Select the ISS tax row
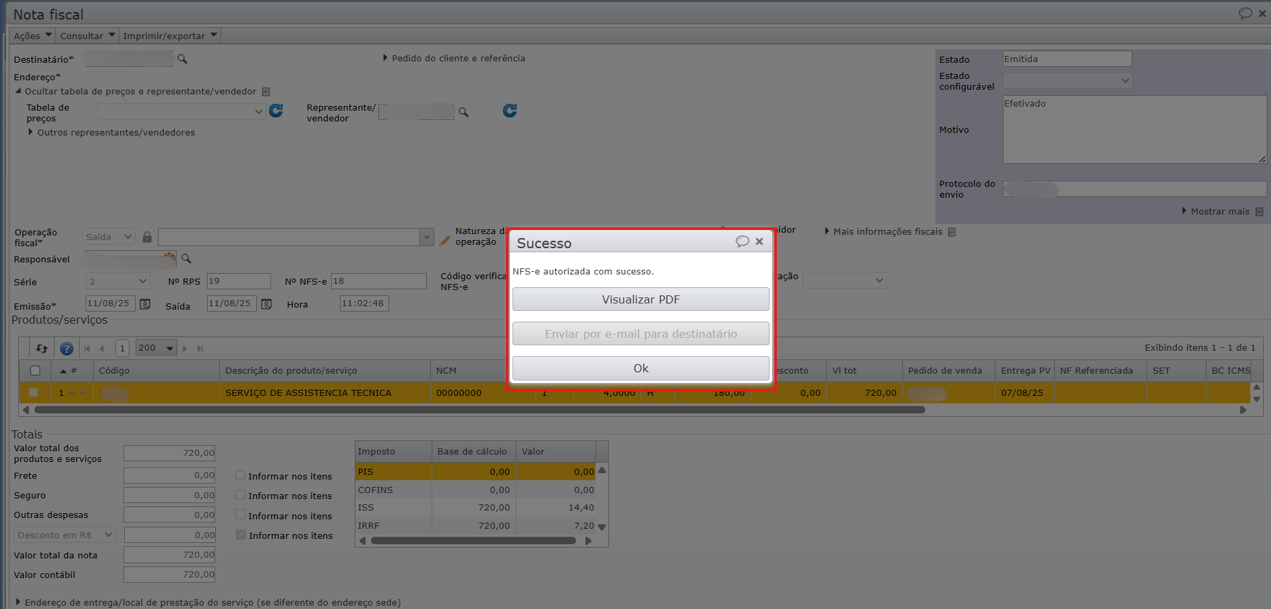1271x609 pixels. pyautogui.click(x=475, y=507)
